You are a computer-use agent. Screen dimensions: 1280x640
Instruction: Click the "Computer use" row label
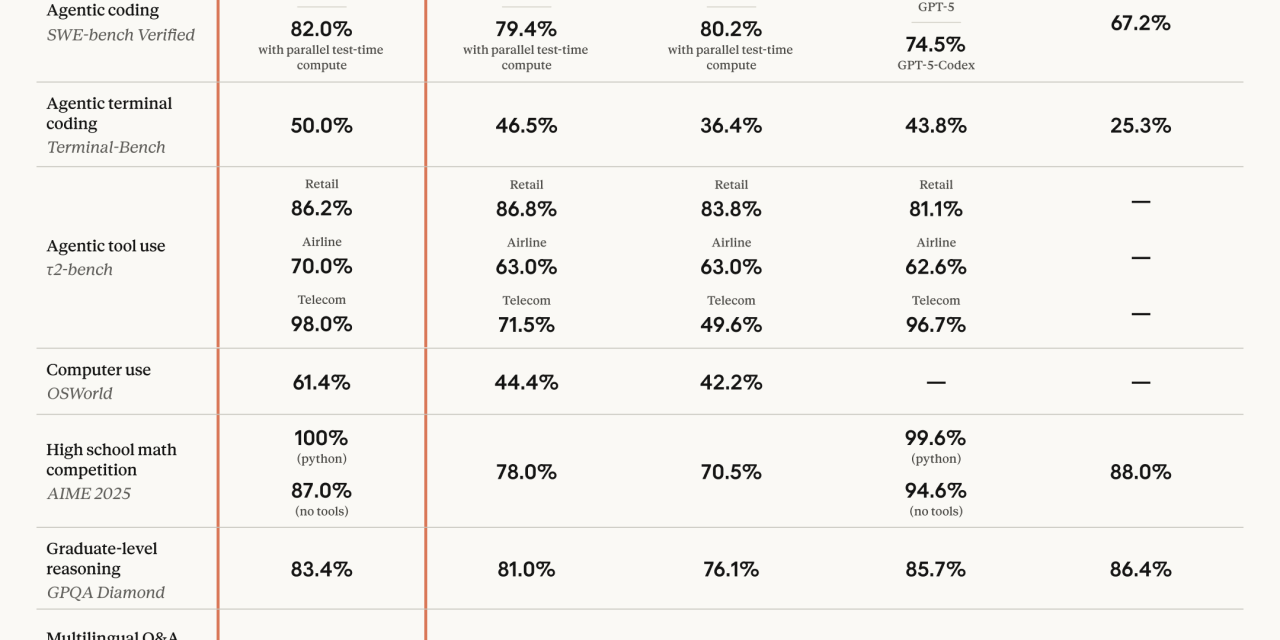[x=98, y=370]
